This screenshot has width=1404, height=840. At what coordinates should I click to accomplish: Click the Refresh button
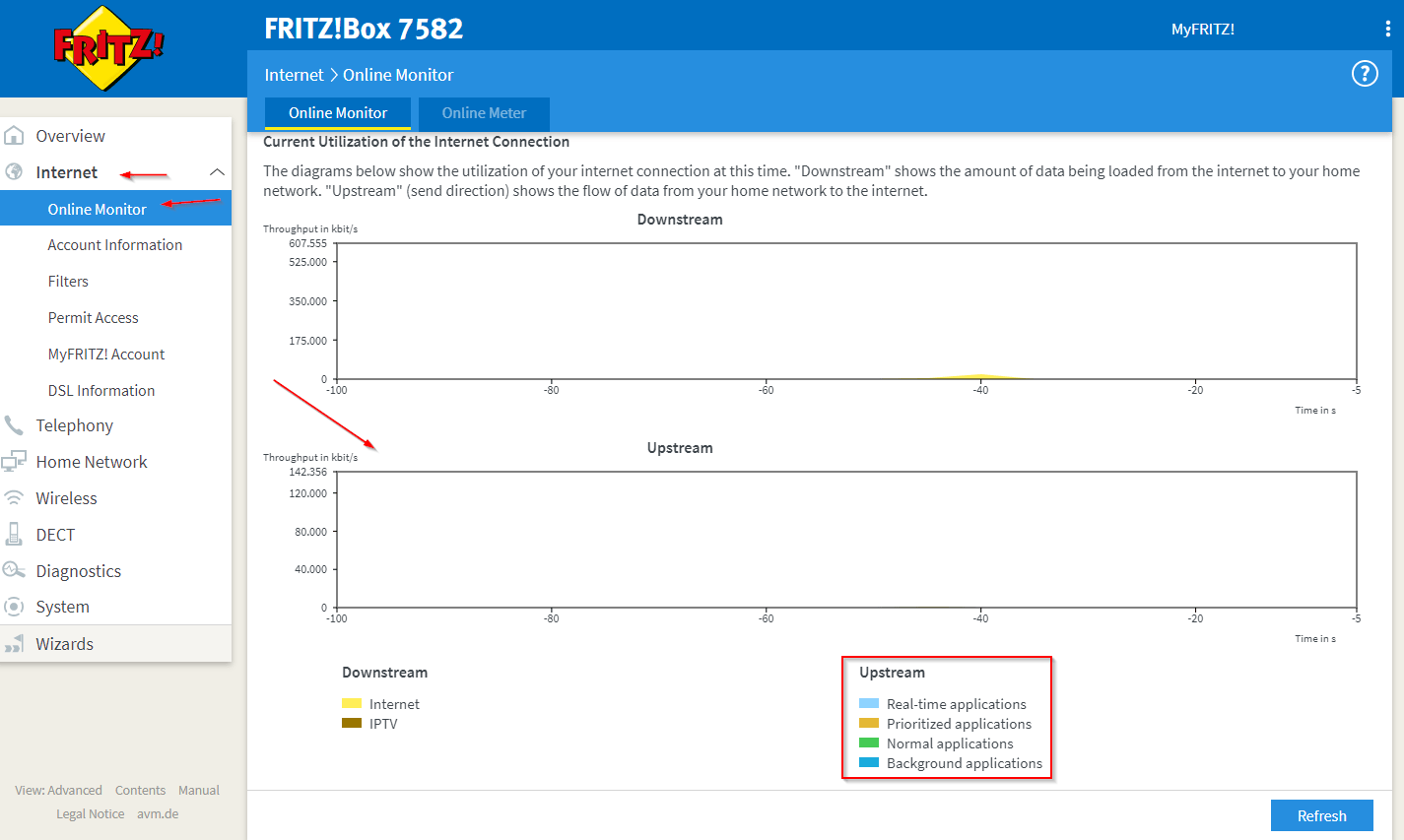[x=1321, y=815]
